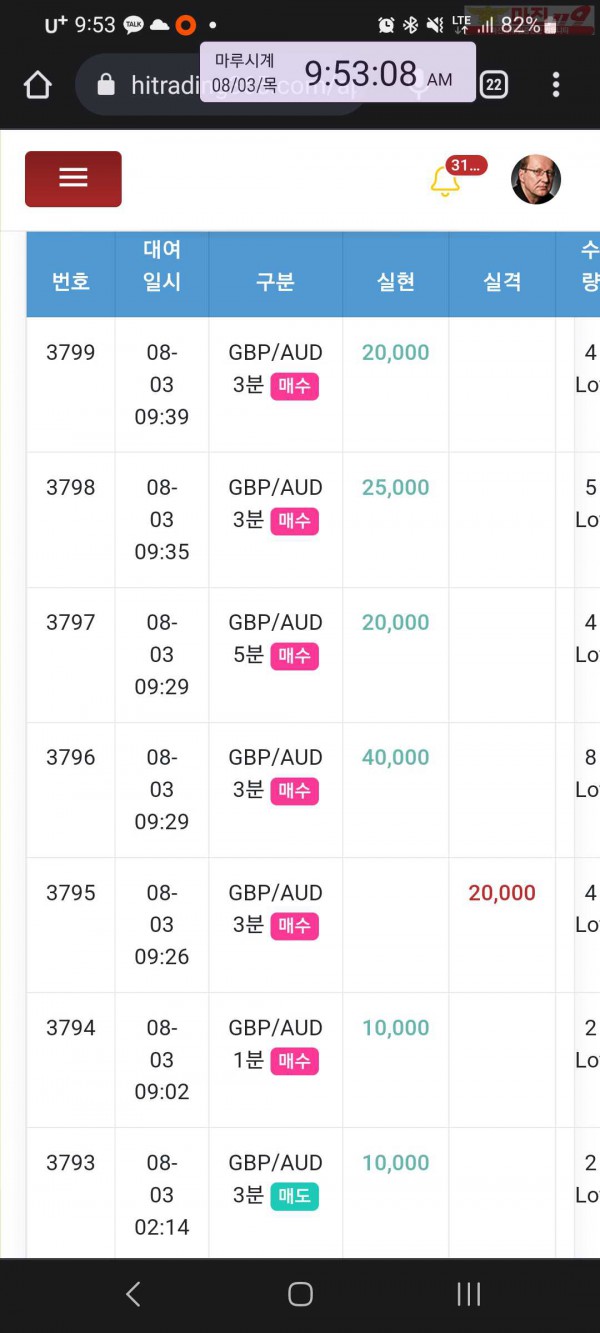
Task: Open the red hamburger menu
Action: pos(73,179)
